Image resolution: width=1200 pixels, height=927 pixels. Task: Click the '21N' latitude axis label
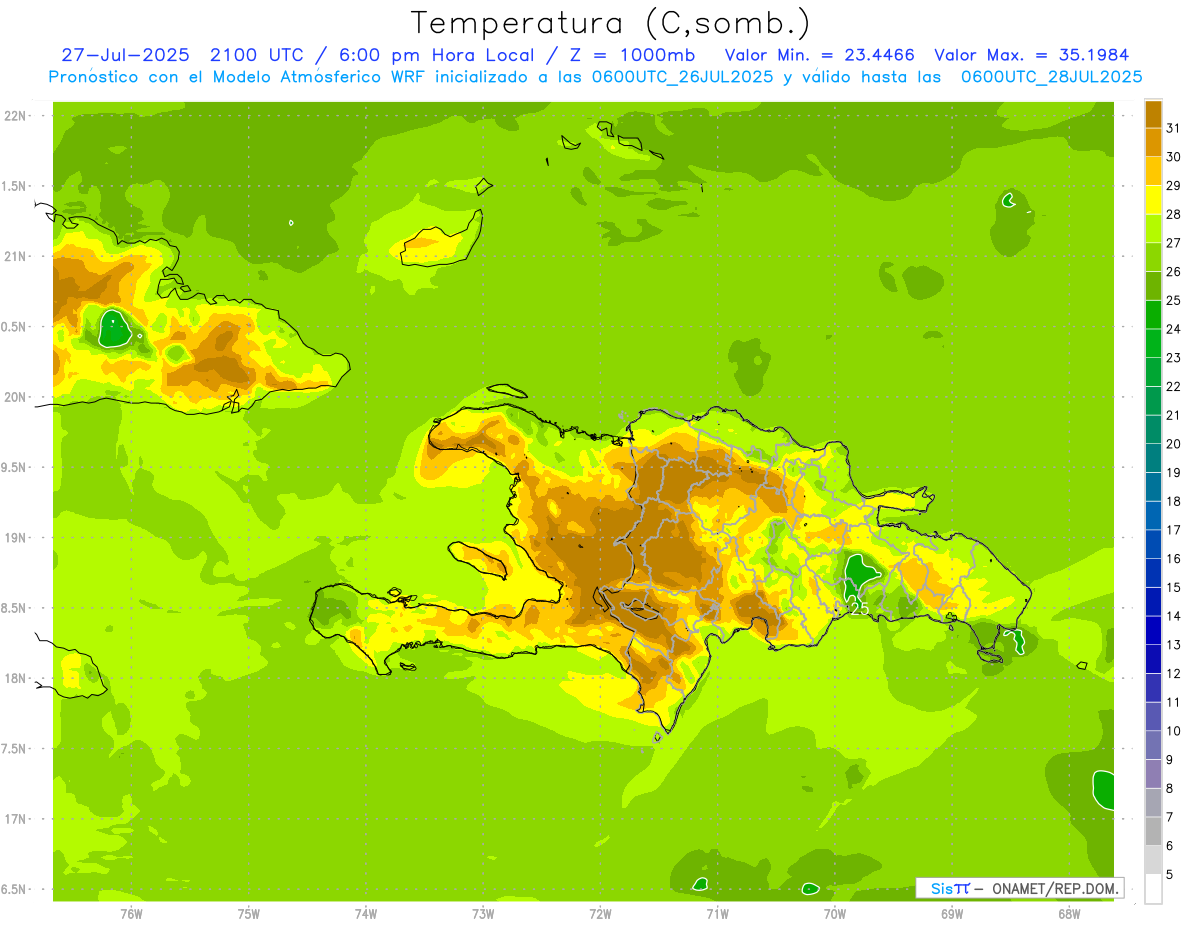pyautogui.click(x=15, y=256)
